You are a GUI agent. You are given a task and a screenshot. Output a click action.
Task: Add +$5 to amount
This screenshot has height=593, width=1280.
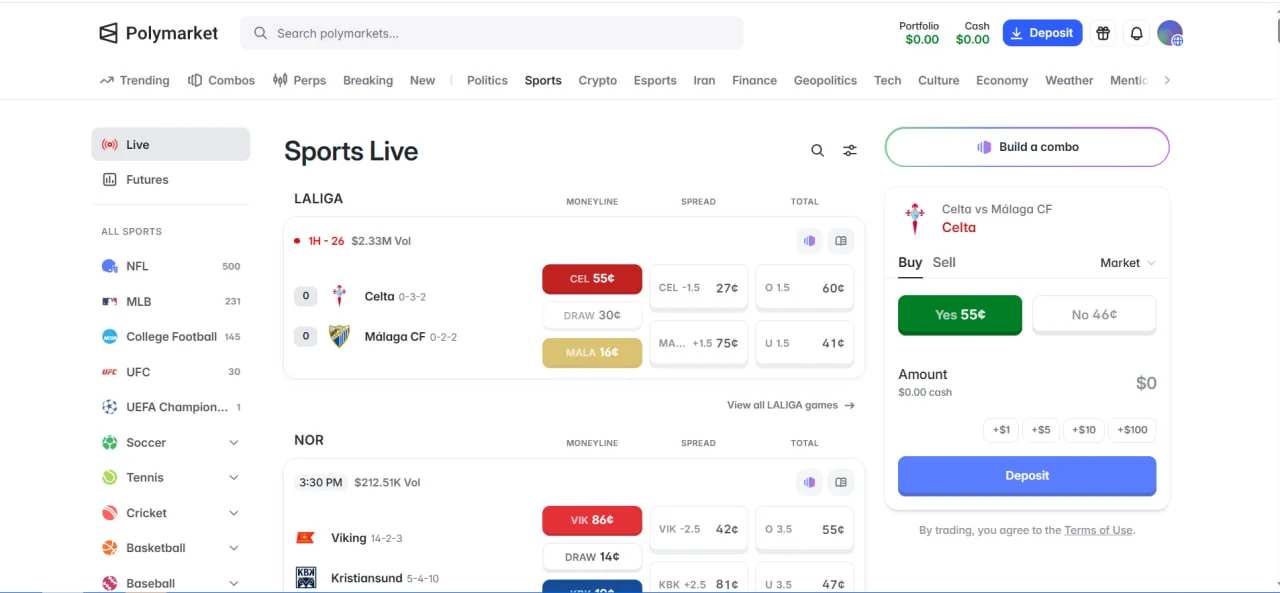[x=1041, y=430]
